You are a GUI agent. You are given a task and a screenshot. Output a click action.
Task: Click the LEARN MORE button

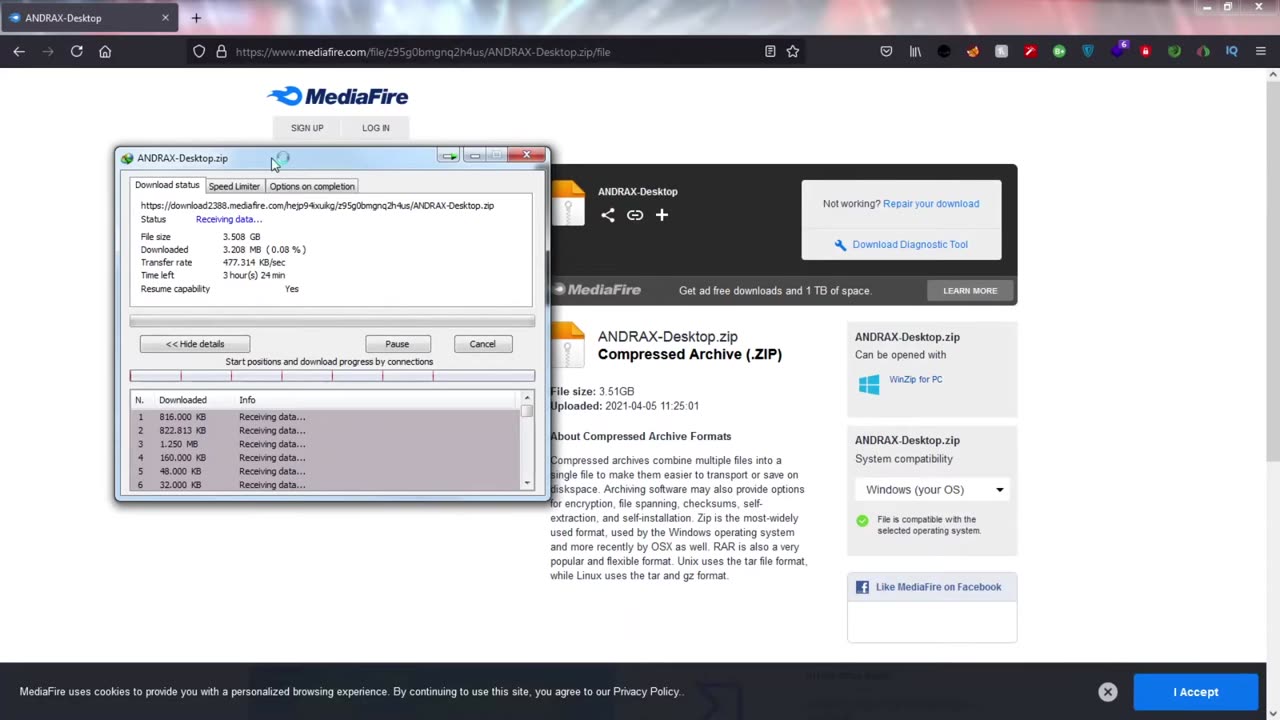click(970, 290)
